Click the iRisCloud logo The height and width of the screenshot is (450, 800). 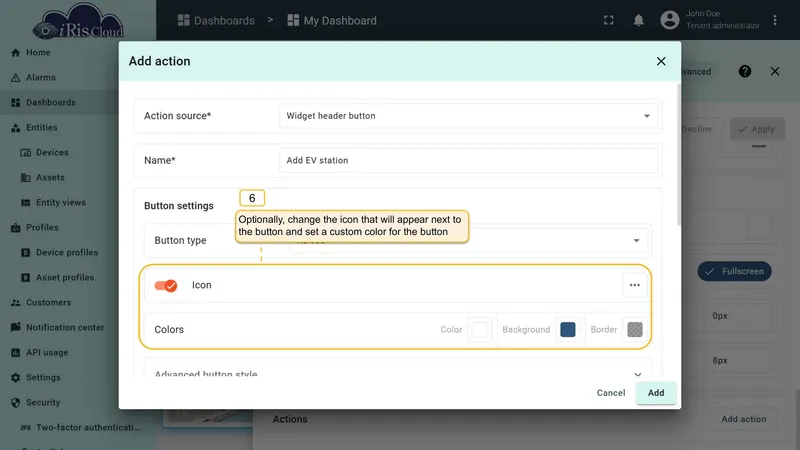(x=78, y=21)
